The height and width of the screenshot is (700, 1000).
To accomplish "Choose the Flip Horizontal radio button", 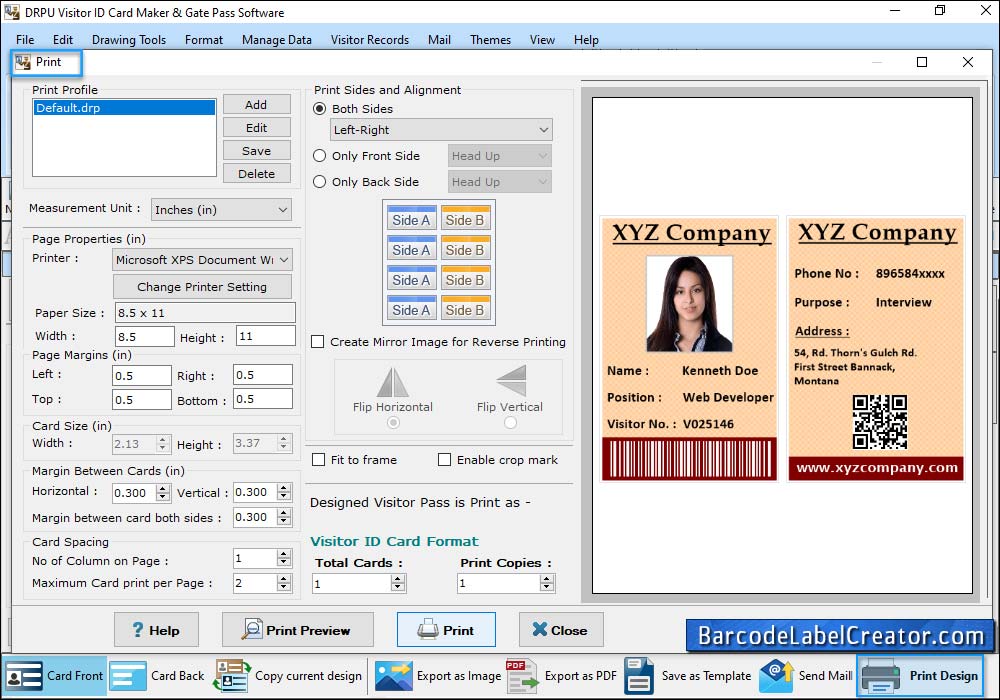I will pyautogui.click(x=393, y=422).
